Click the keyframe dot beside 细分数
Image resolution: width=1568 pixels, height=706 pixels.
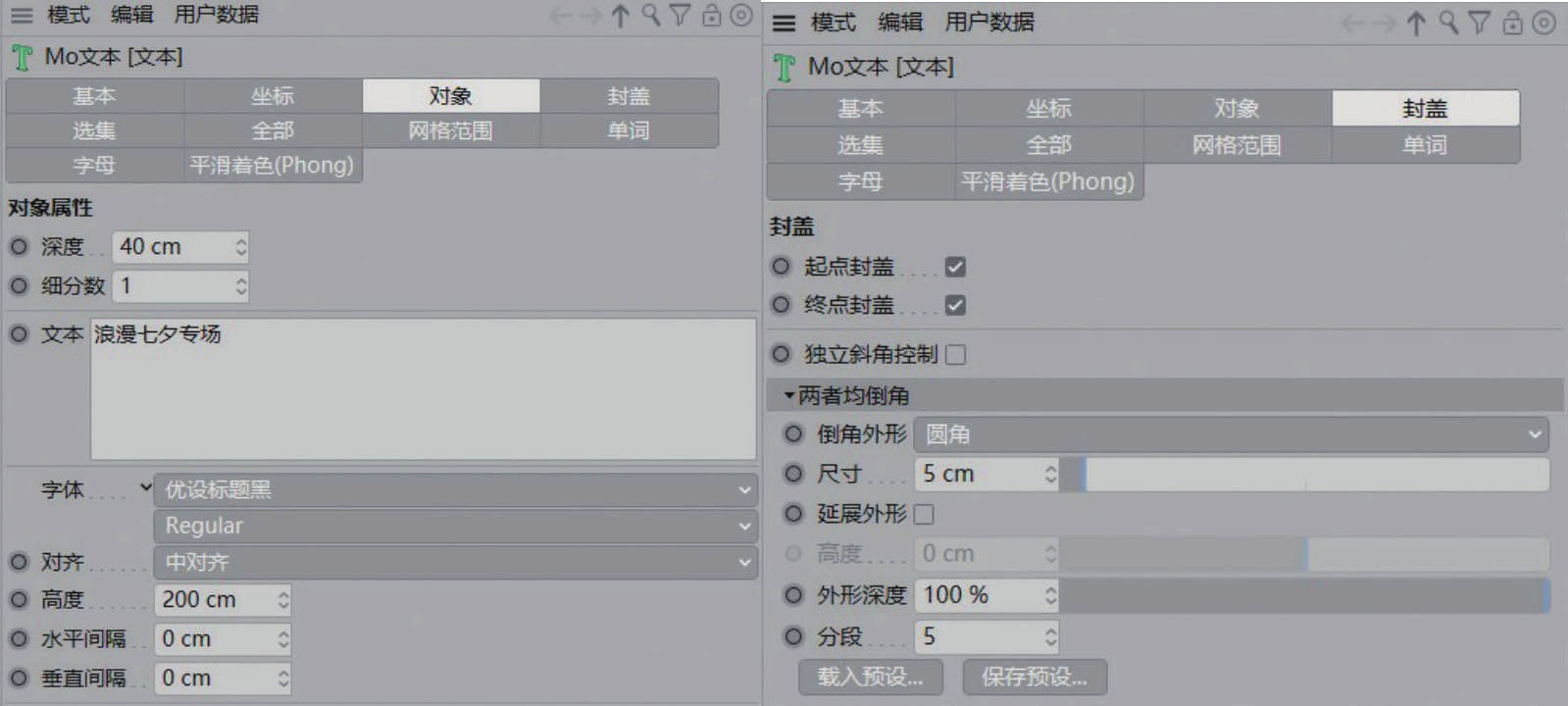click(x=19, y=286)
